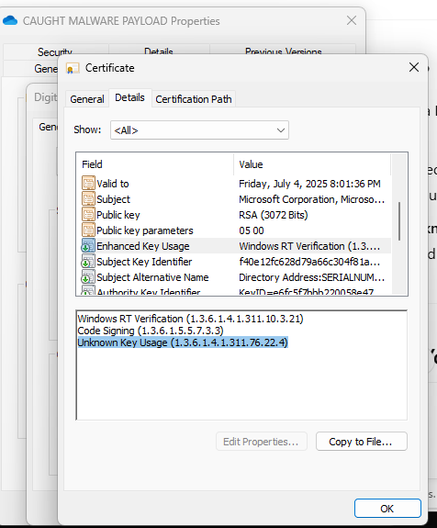
Task: Select the Public key parameters row label
Action: (x=145, y=230)
